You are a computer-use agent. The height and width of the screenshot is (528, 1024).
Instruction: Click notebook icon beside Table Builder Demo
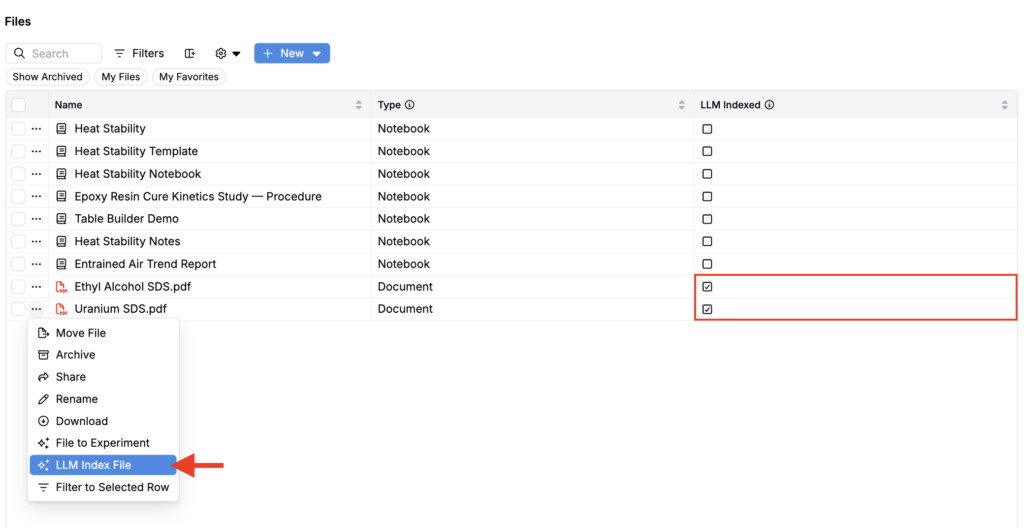click(61, 218)
